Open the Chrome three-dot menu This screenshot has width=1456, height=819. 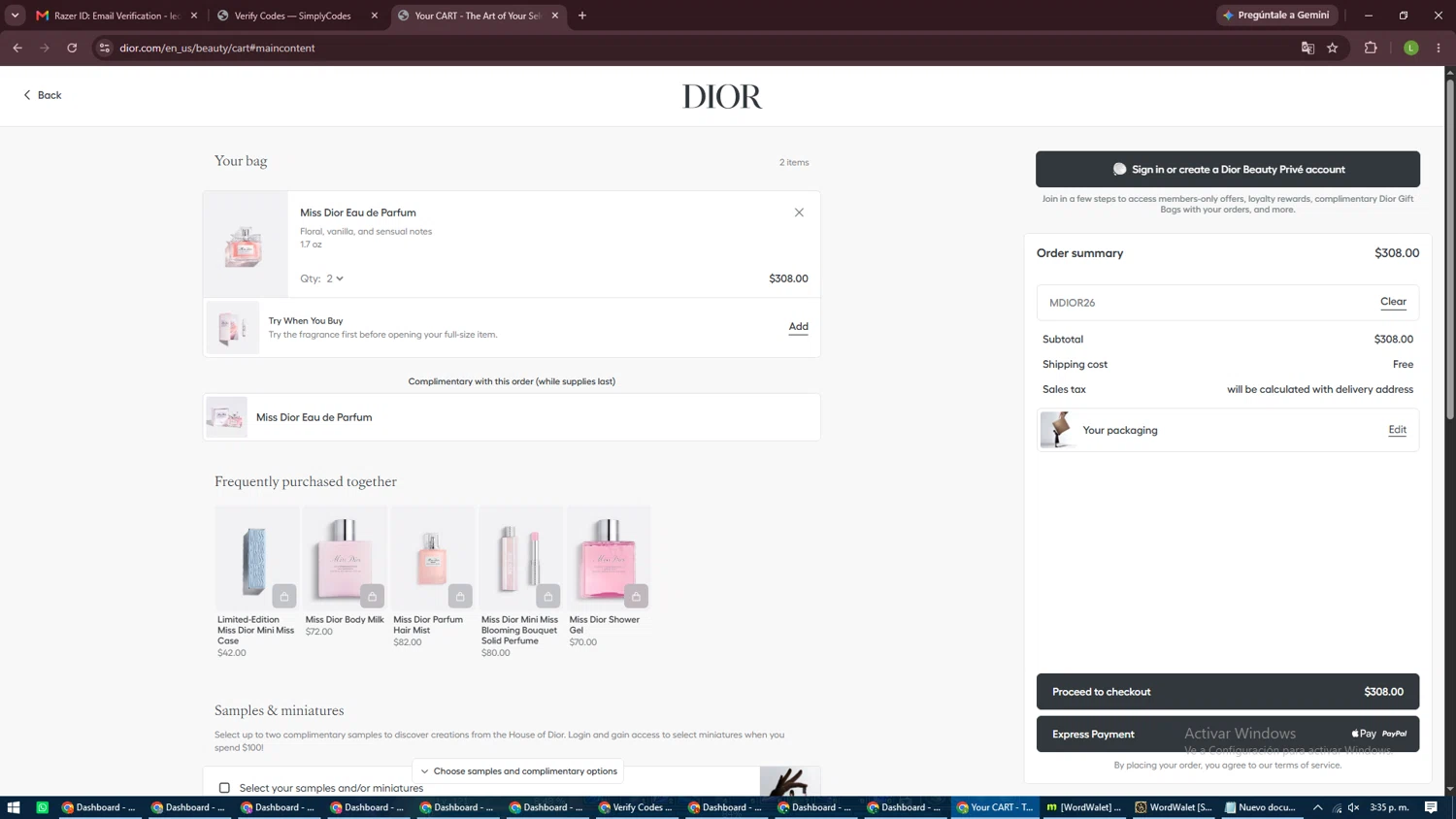pos(1439,48)
